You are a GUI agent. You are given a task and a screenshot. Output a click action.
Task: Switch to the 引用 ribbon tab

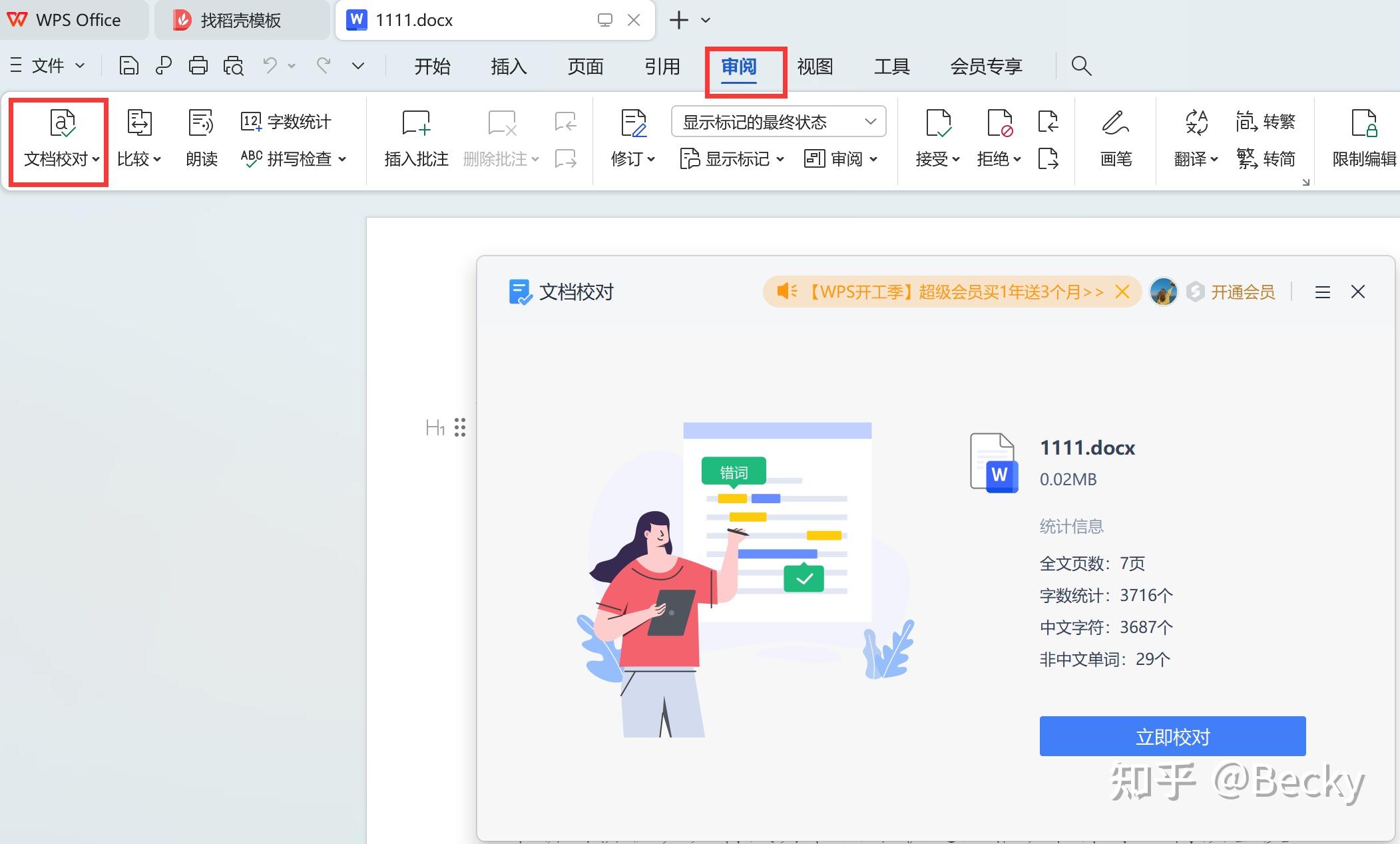coord(662,66)
